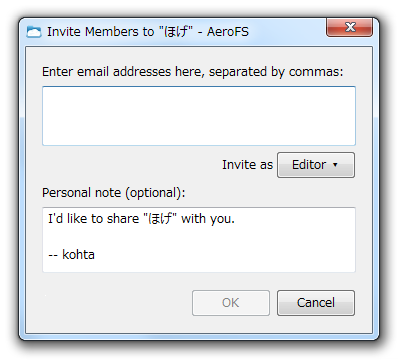
Task: Click the window title text "Invite Members to"
Action: pos(101,32)
